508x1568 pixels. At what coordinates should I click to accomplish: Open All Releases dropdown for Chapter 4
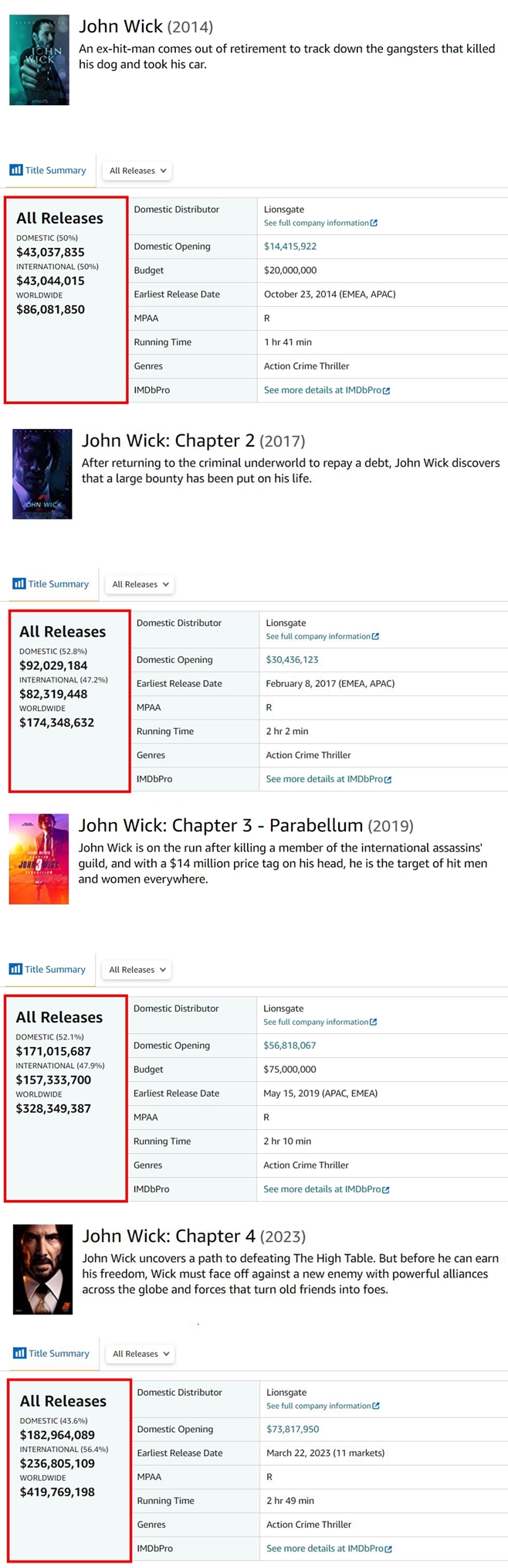coord(141,1354)
